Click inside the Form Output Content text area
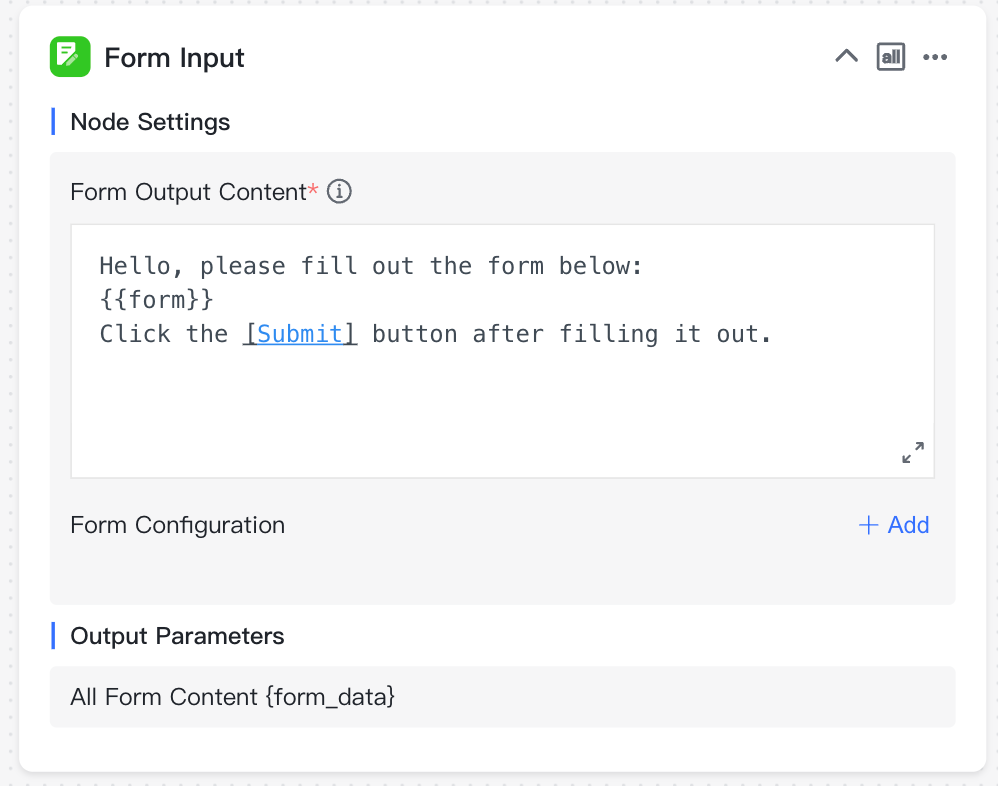This screenshot has width=998, height=786. coord(502,351)
